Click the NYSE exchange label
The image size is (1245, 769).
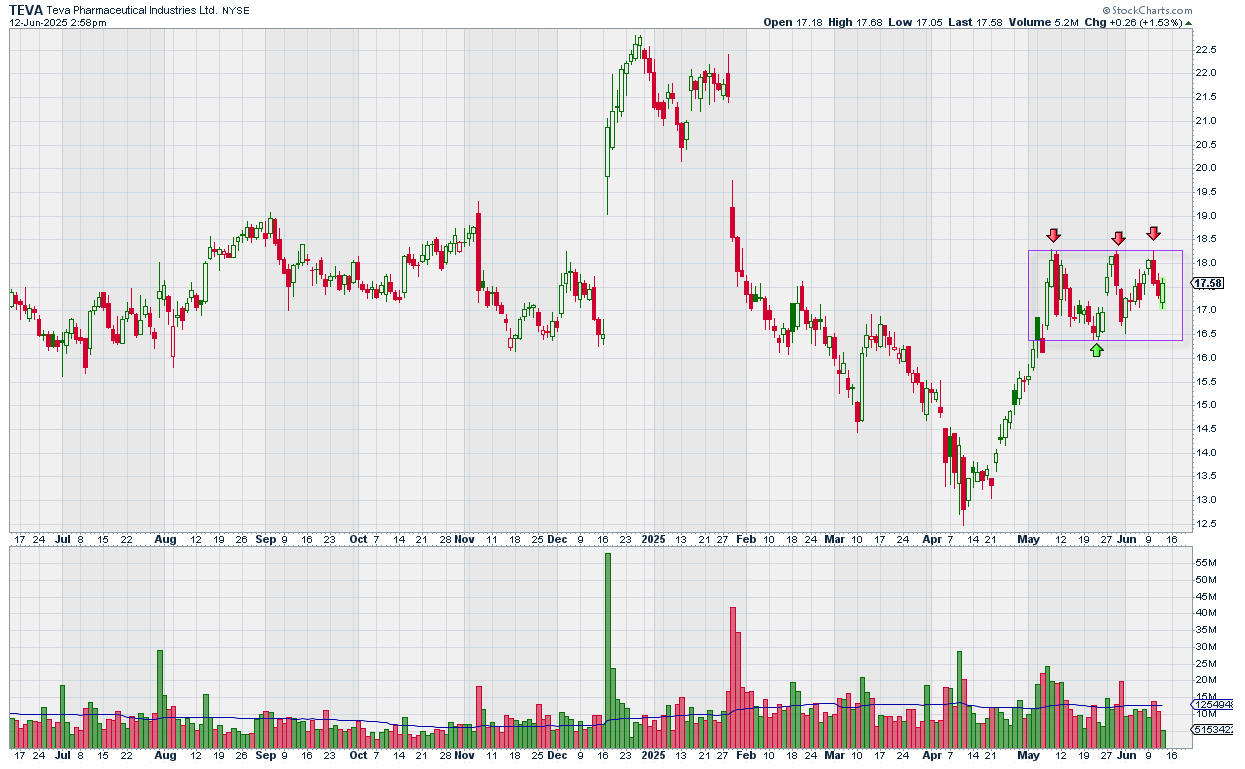point(236,10)
